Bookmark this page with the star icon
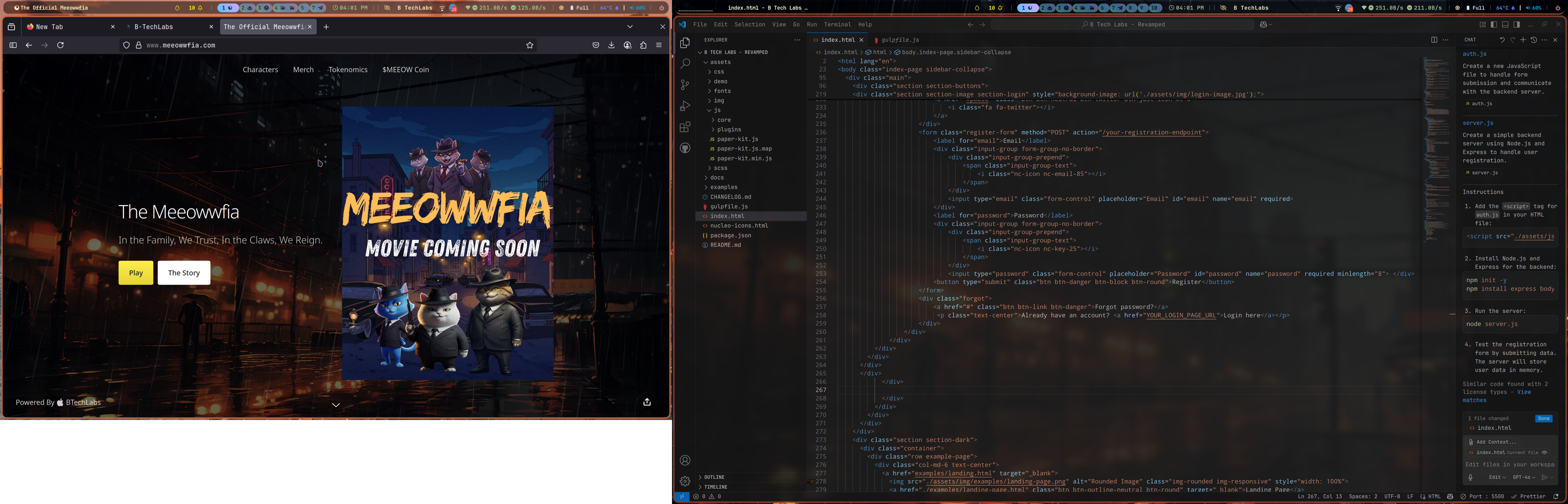The height and width of the screenshot is (504, 1568). click(x=530, y=45)
